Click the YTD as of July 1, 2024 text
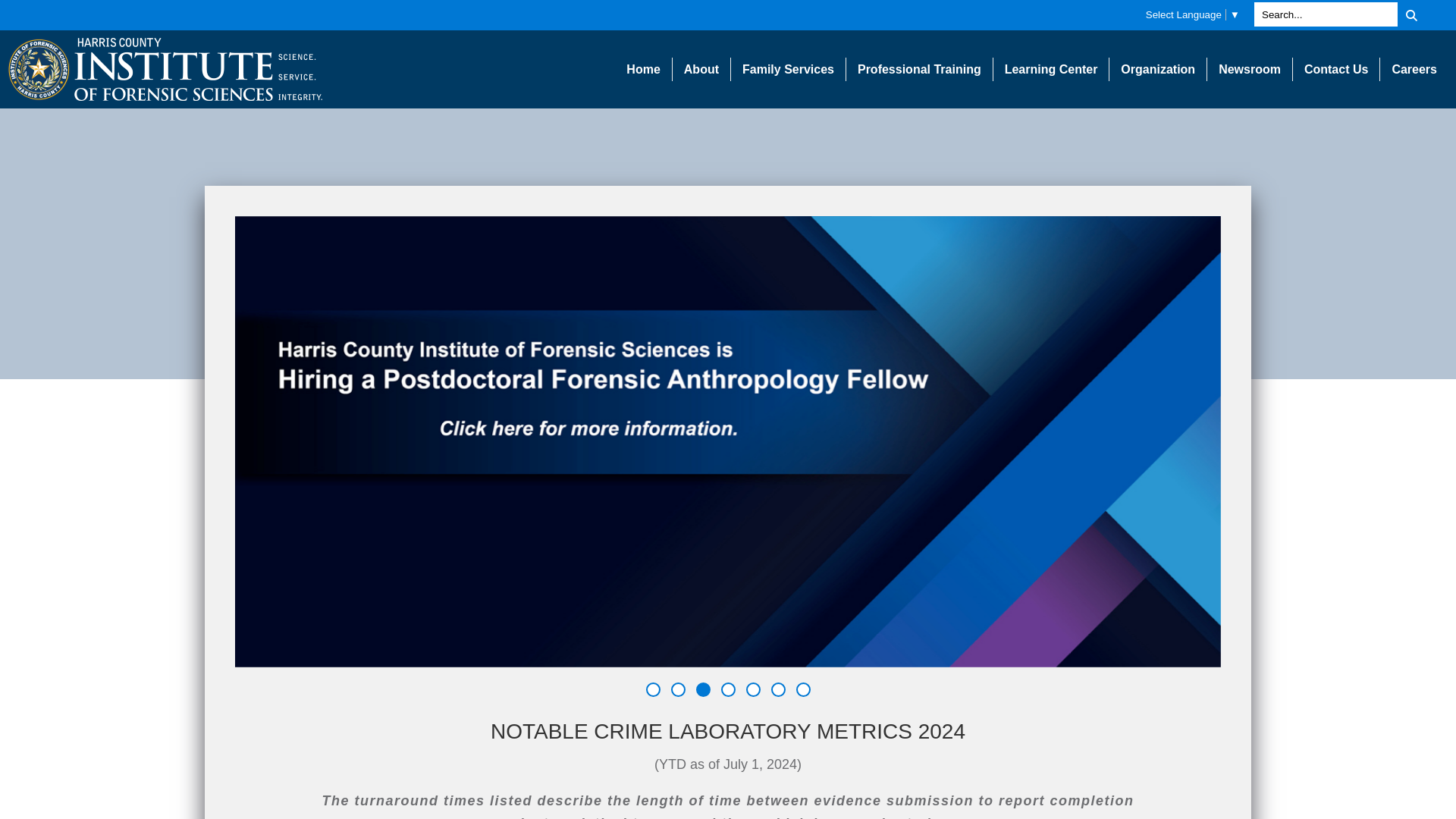Screen dimensions: 1456x819 tap(728, 764)
